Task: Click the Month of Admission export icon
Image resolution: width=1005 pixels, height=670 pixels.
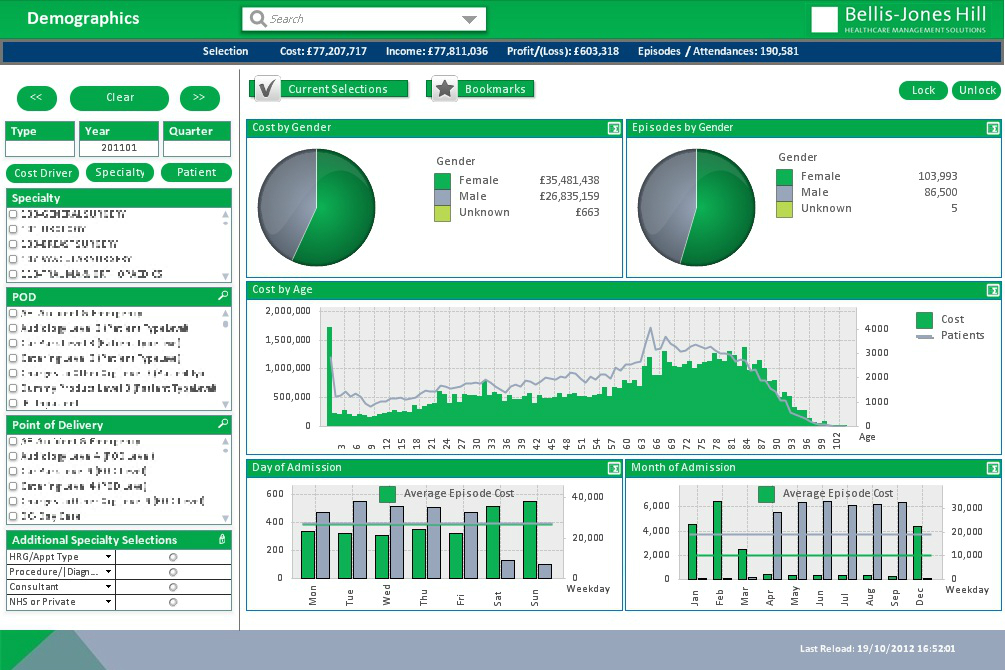Action: pos(992,468)
